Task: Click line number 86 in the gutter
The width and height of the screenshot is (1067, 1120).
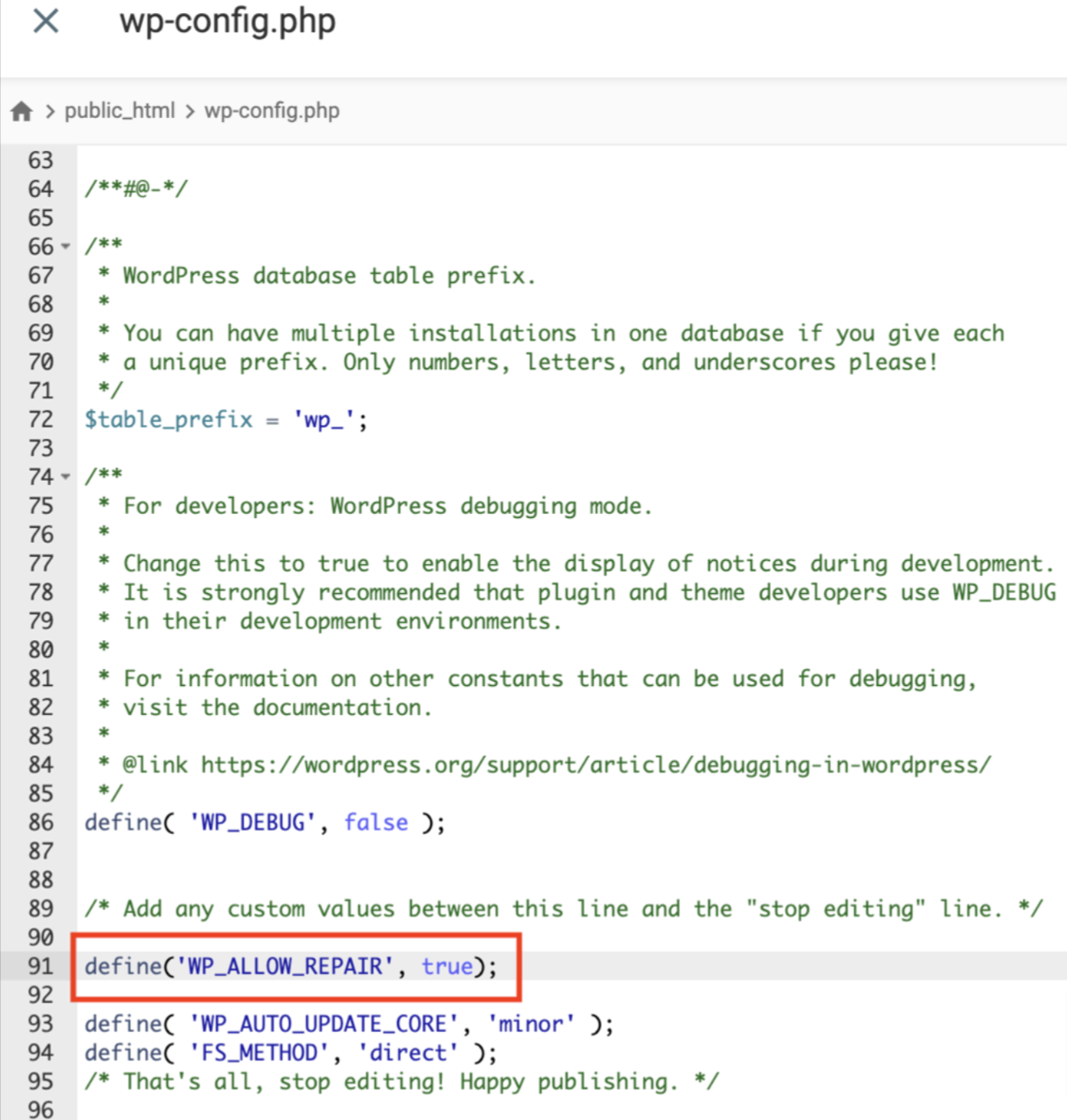Action: click(x=39, y=823)
